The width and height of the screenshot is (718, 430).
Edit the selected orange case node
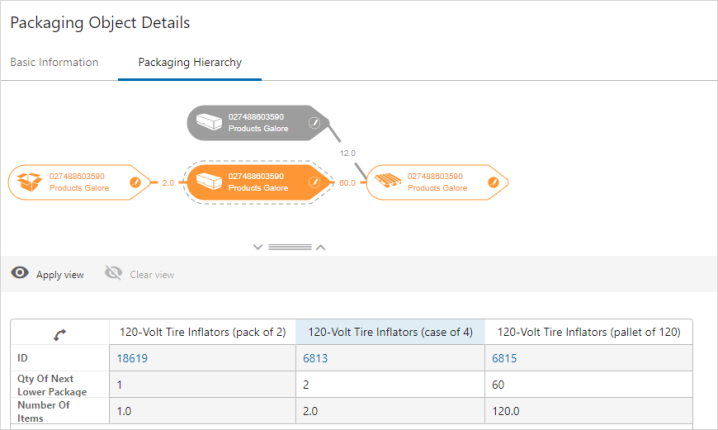(313, 182)
